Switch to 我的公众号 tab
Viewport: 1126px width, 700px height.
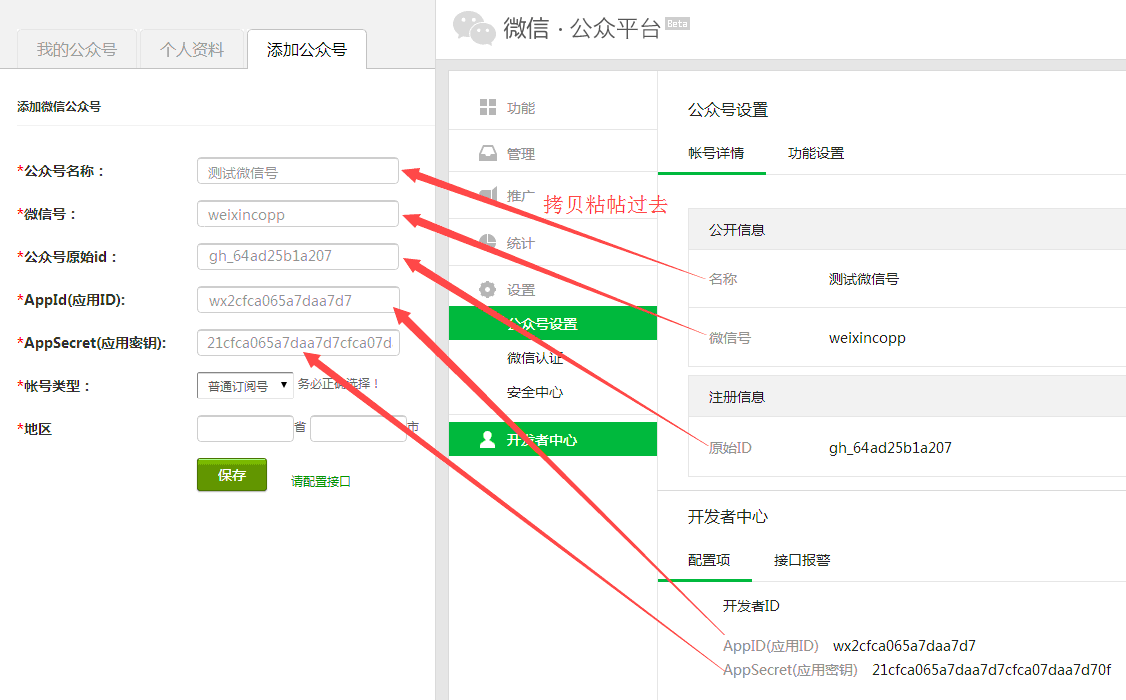click(77, 50)
